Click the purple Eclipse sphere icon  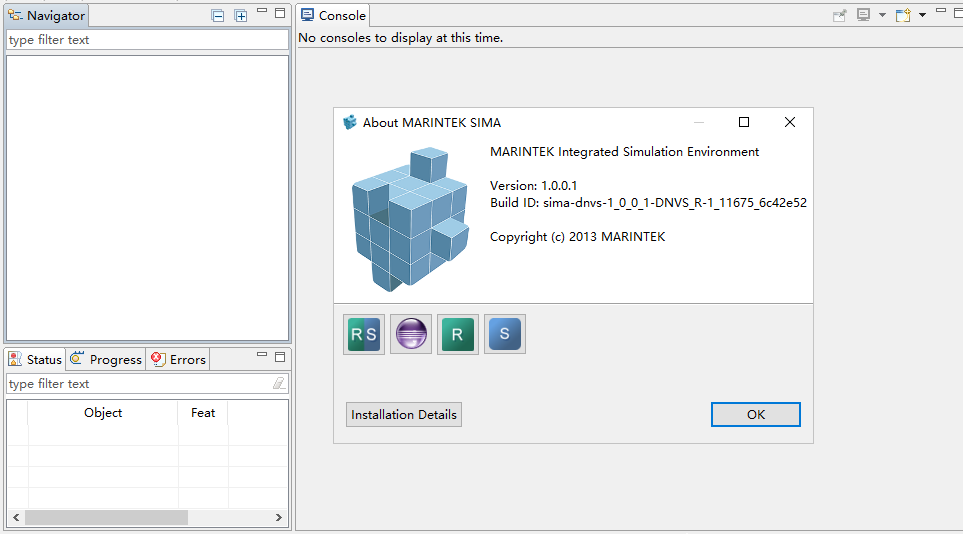click(411, 334)
